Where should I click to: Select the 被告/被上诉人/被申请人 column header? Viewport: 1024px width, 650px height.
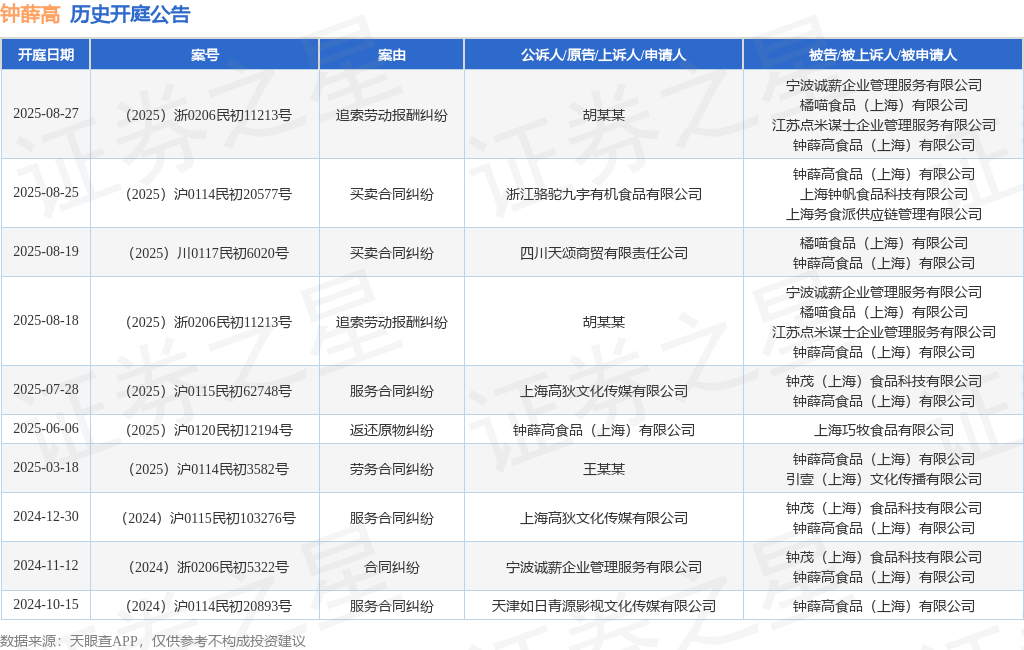(x=883, y=55)
